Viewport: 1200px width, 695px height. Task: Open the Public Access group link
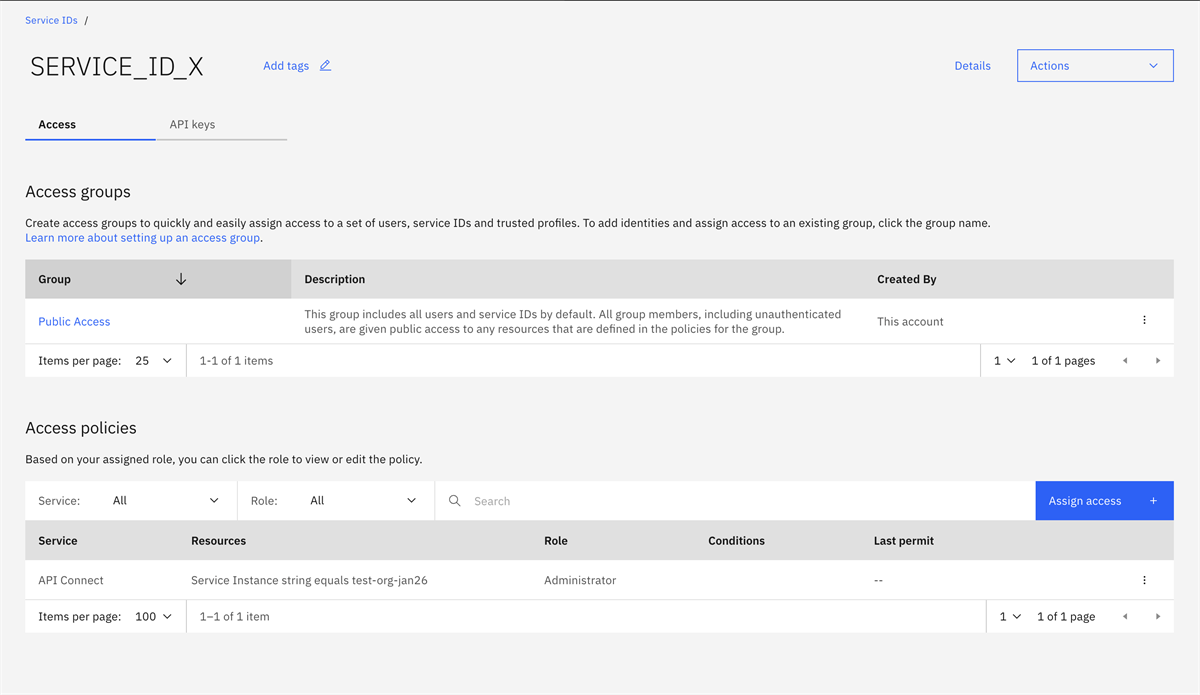(x=74, y=322)
